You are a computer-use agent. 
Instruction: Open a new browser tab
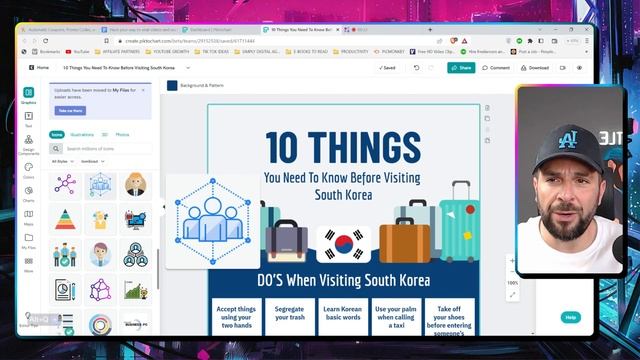coord(430,30)
